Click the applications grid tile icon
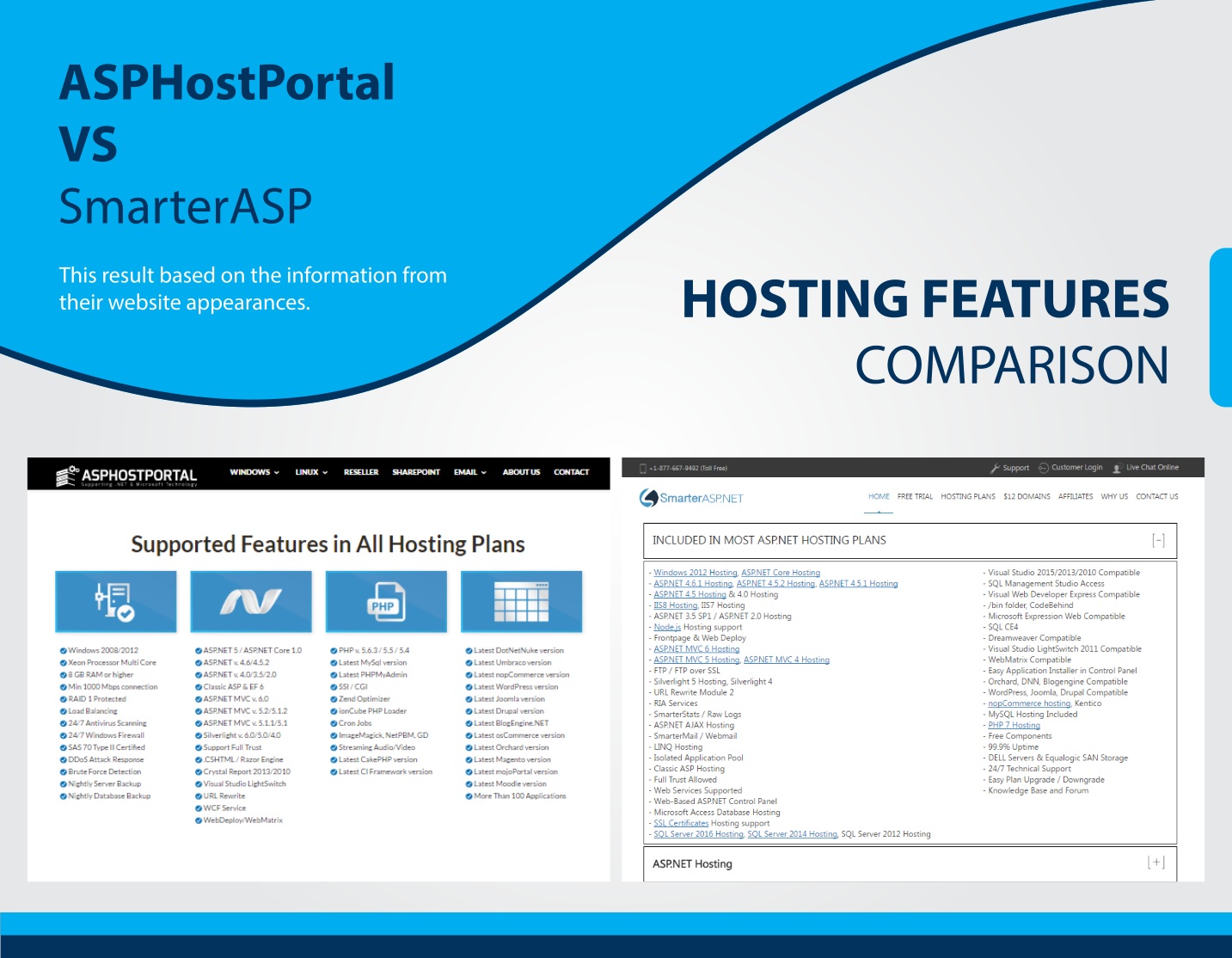Image resolution: width=1232 pixels, height=958 pixels. click(521, 601)
